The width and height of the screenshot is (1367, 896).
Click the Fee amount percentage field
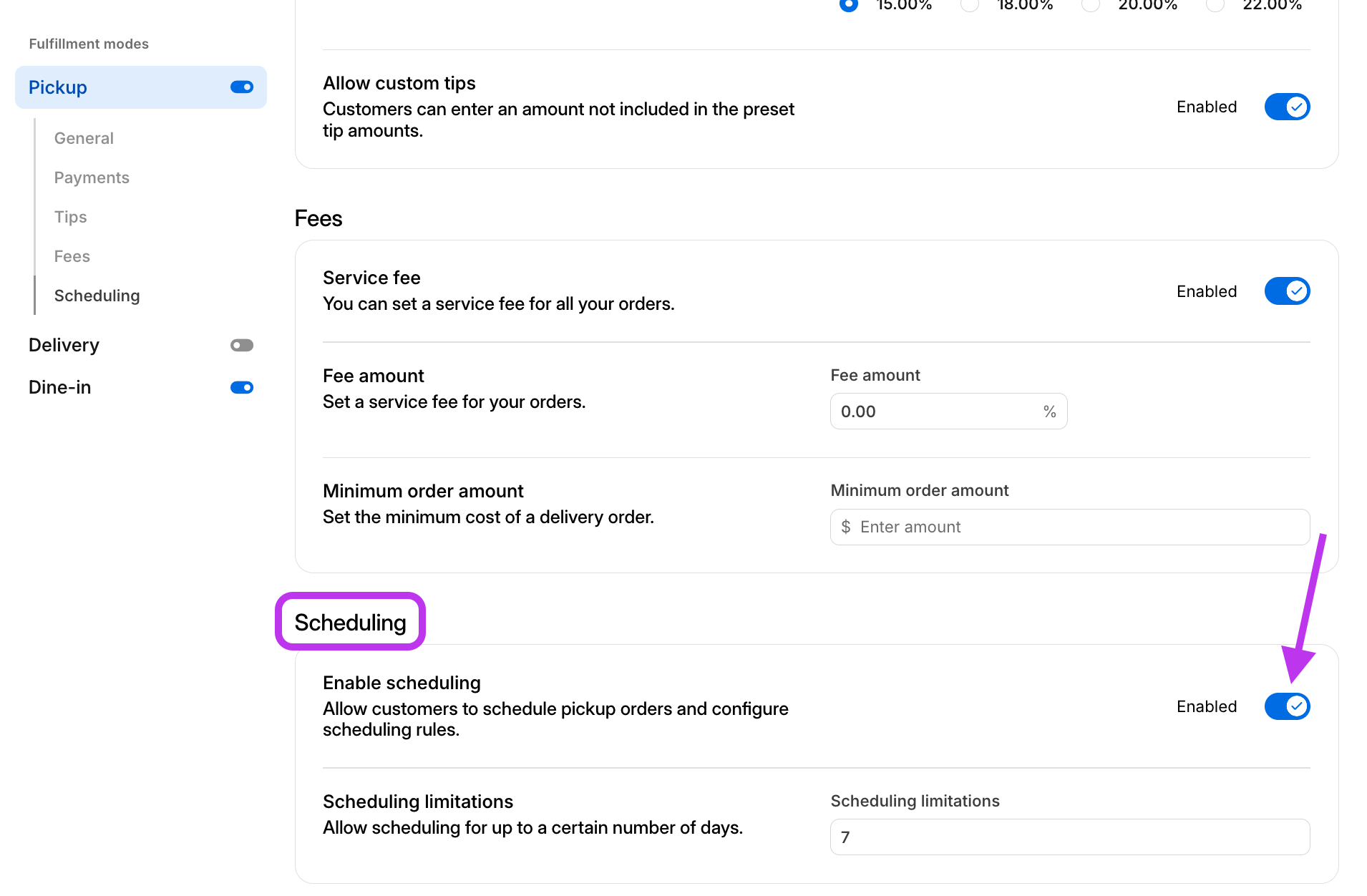[x=938, y=412]
